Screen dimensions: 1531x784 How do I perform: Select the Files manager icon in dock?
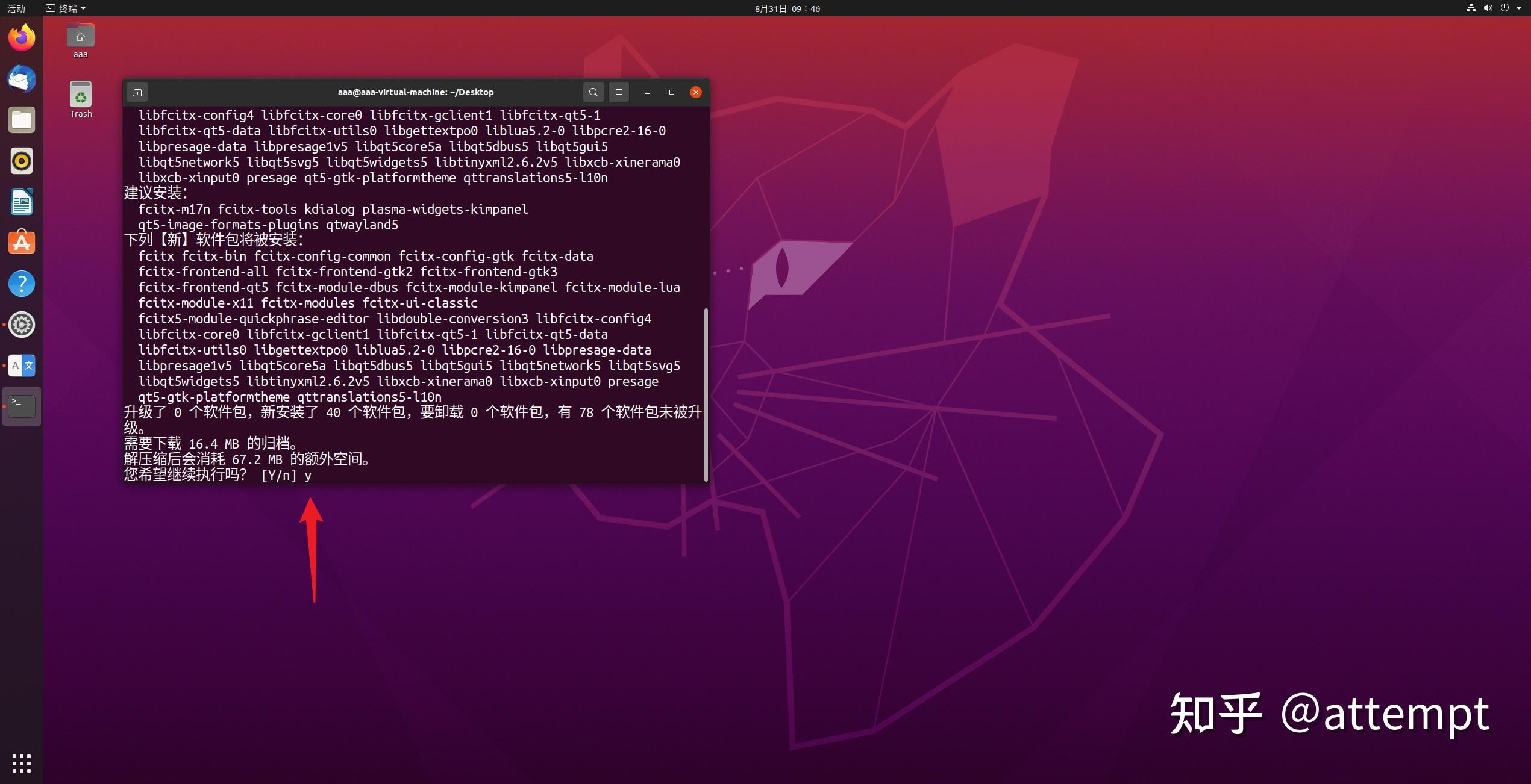pyautogui.click(x=22, y=120)
